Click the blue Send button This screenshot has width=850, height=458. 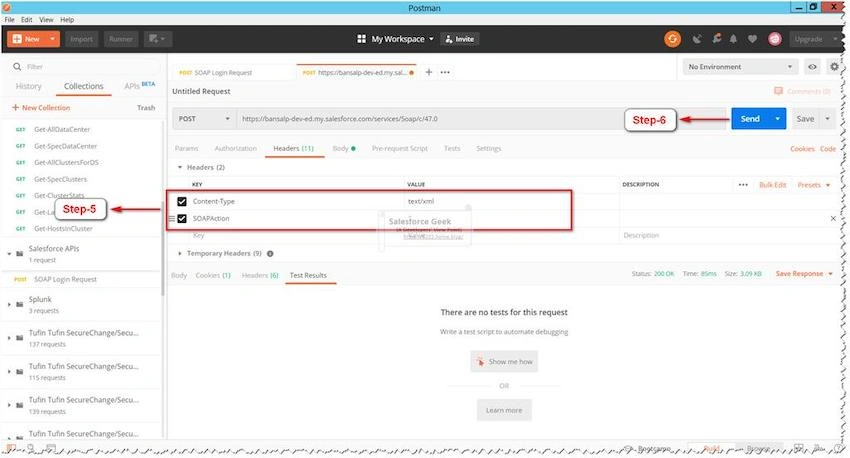point(750,119)
